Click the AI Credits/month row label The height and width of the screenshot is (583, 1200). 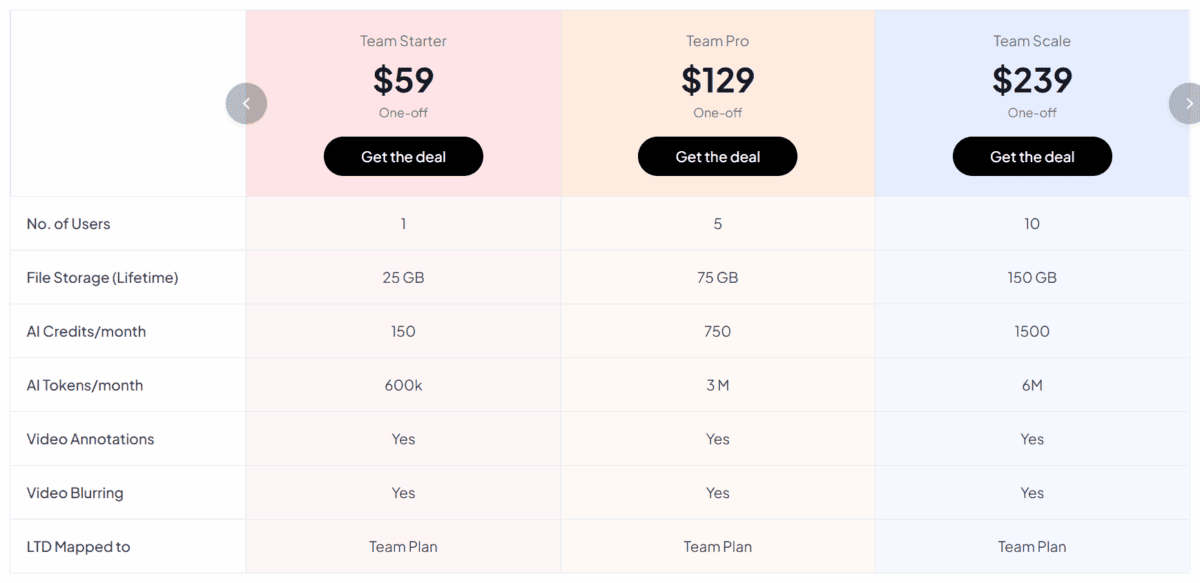click(x=86, y=332)
